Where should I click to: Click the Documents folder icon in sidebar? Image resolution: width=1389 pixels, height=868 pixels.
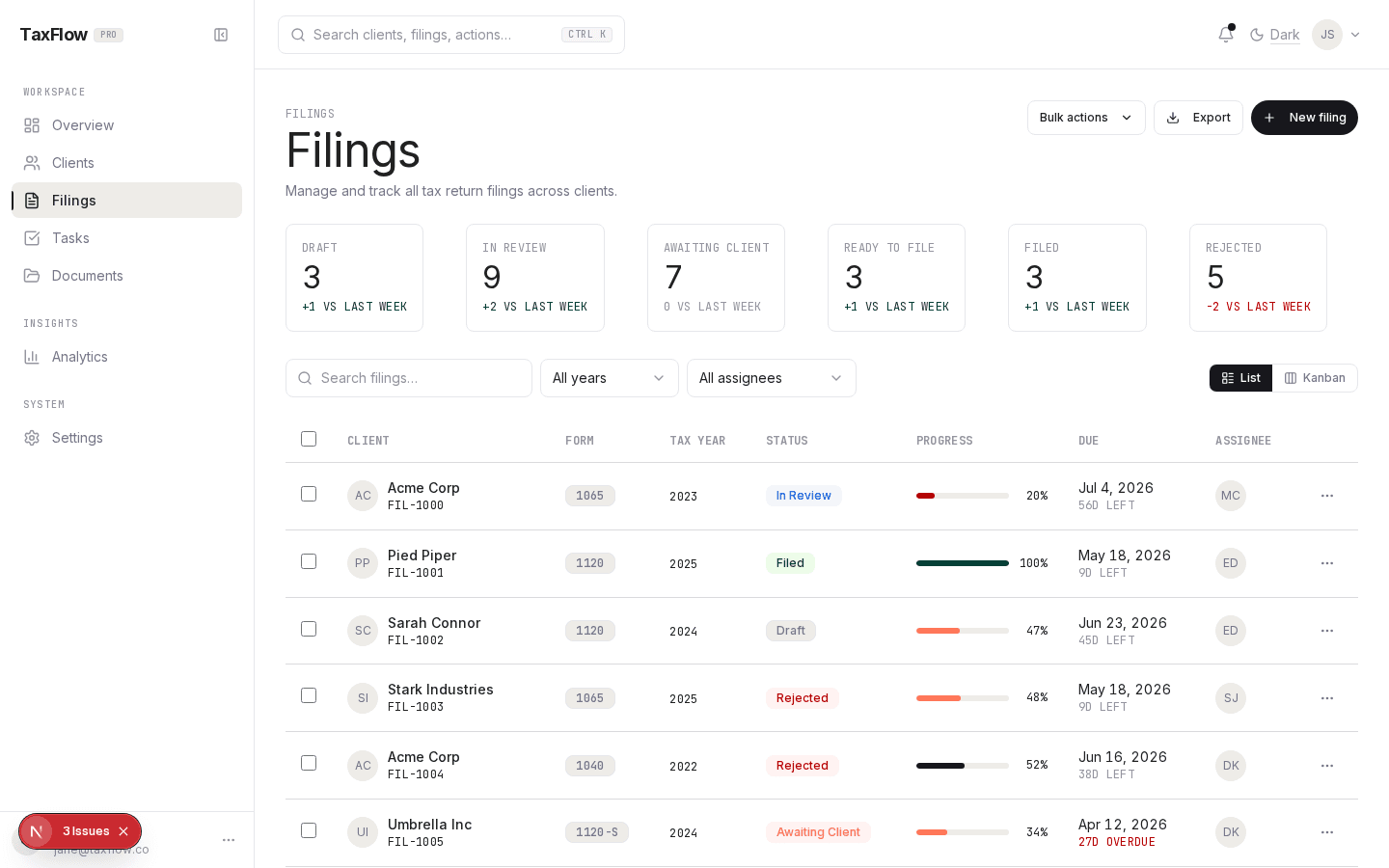pyautogui.click(x=32, y=276)
